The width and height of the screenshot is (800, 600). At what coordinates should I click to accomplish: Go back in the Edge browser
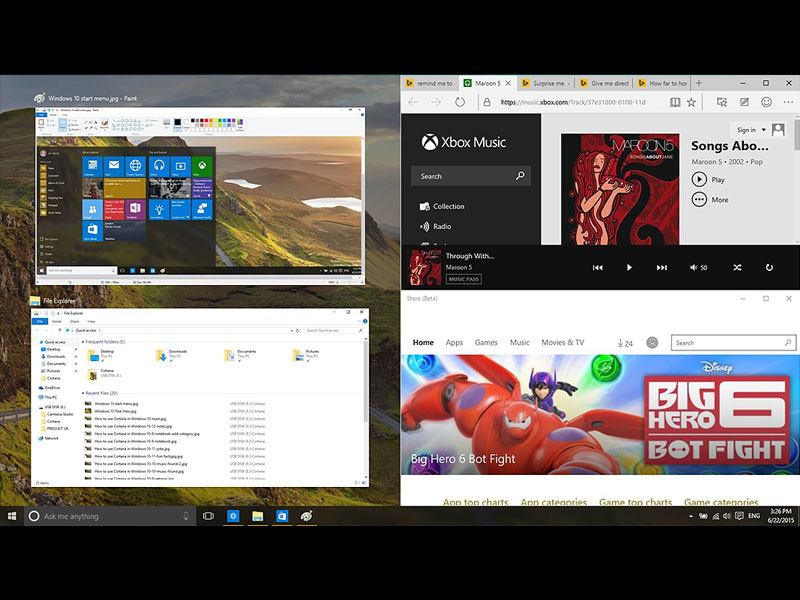(x=413, y=102)
